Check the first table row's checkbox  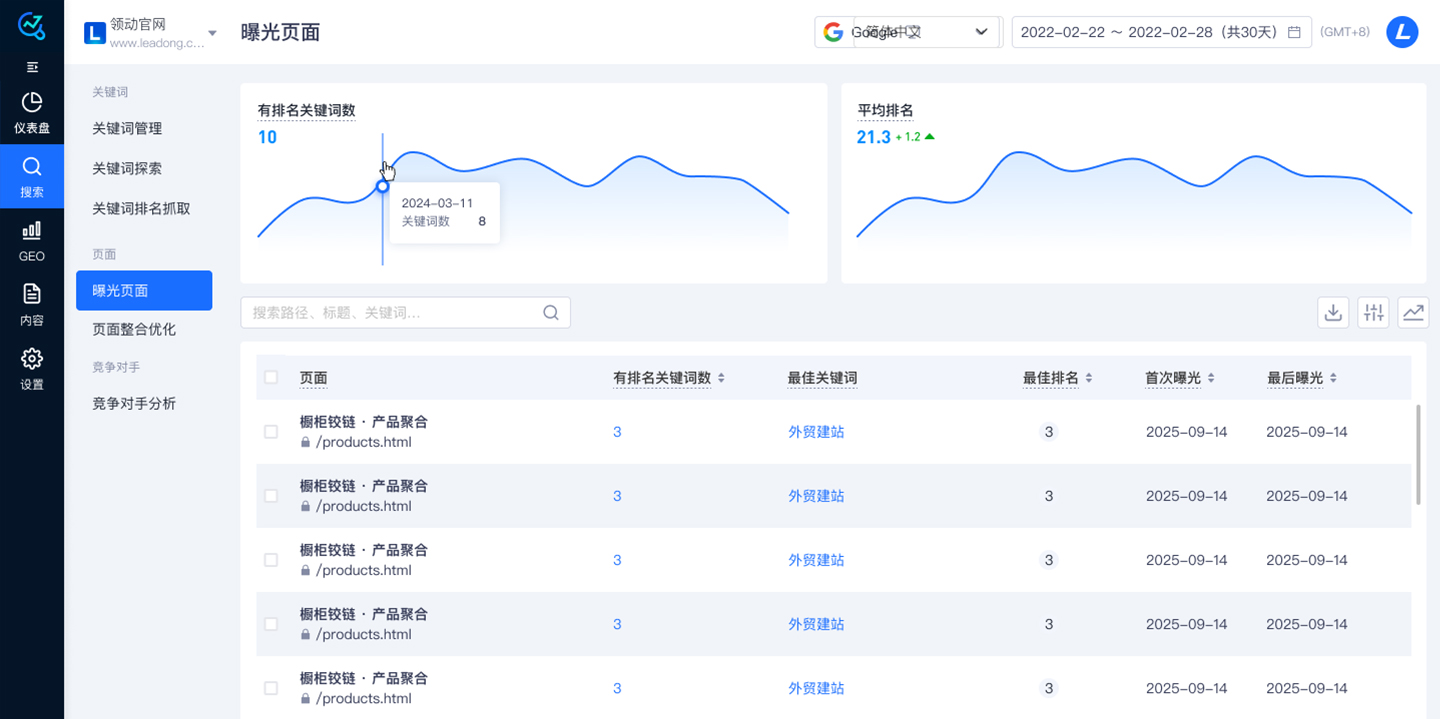click(271, 432)
